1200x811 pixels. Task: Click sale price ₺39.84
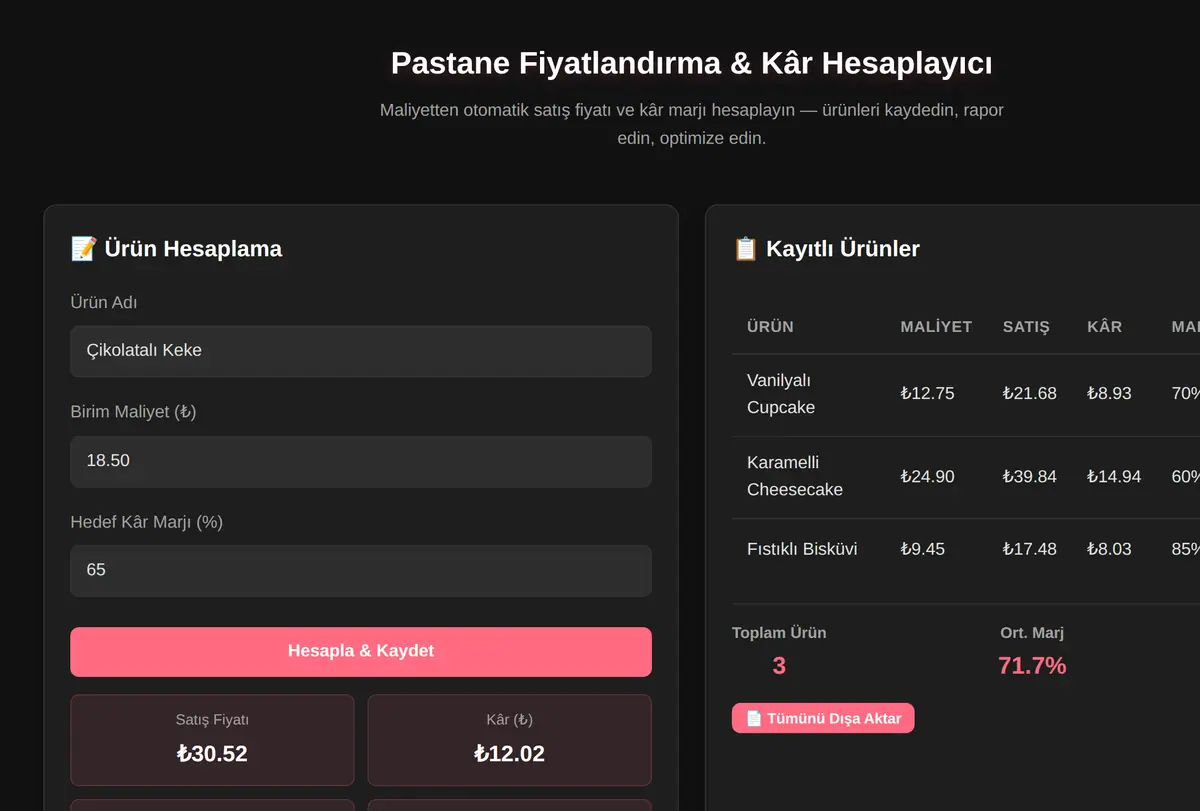click(x=1030, y=476)
